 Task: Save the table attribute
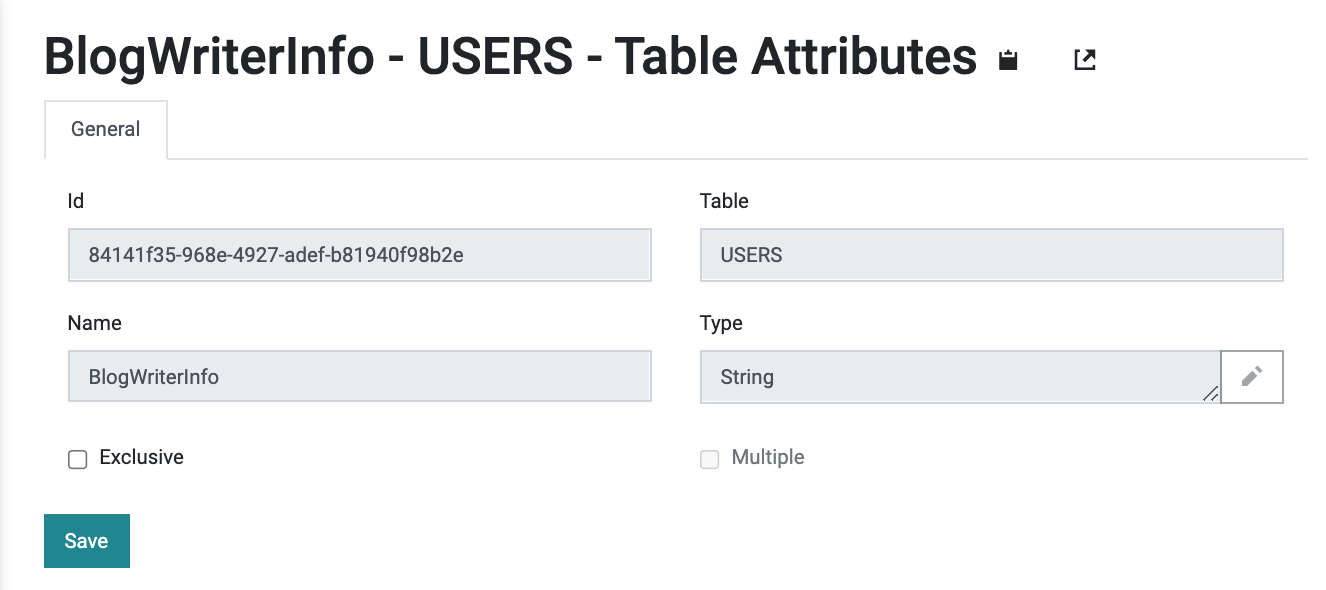[x=87, y=541]
